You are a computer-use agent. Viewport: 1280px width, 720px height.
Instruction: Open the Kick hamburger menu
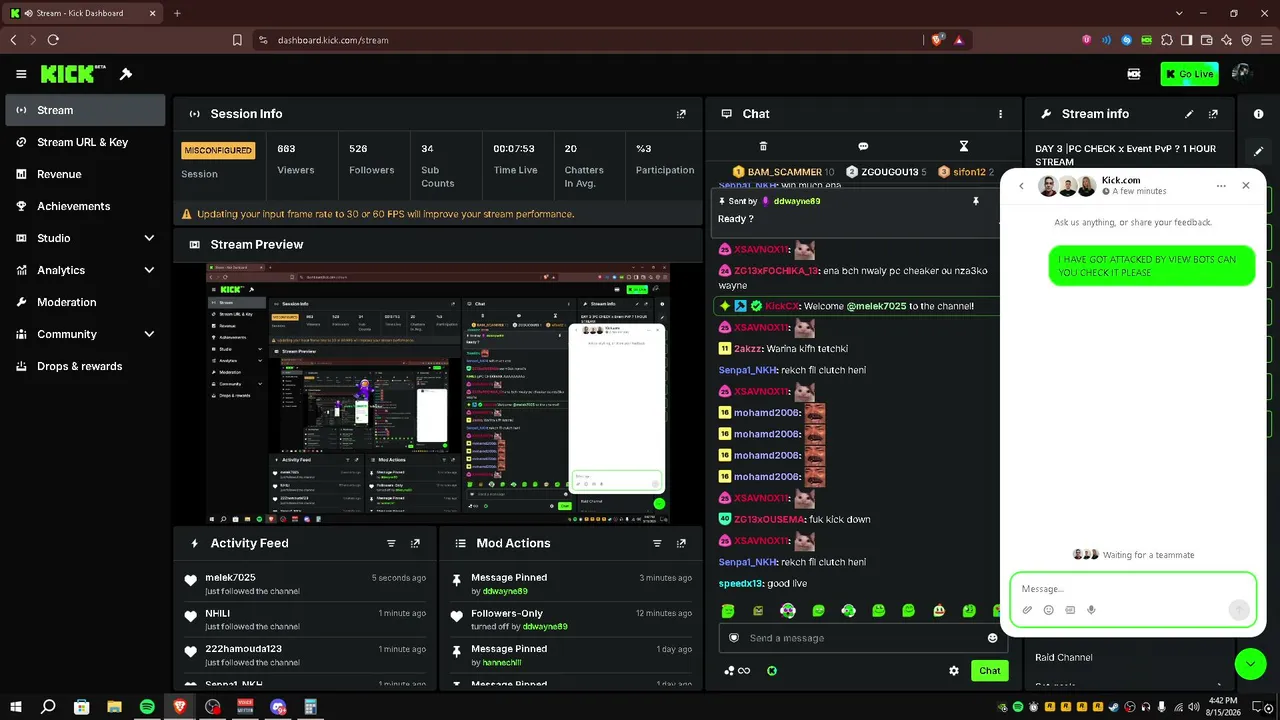tap(21, 74)
